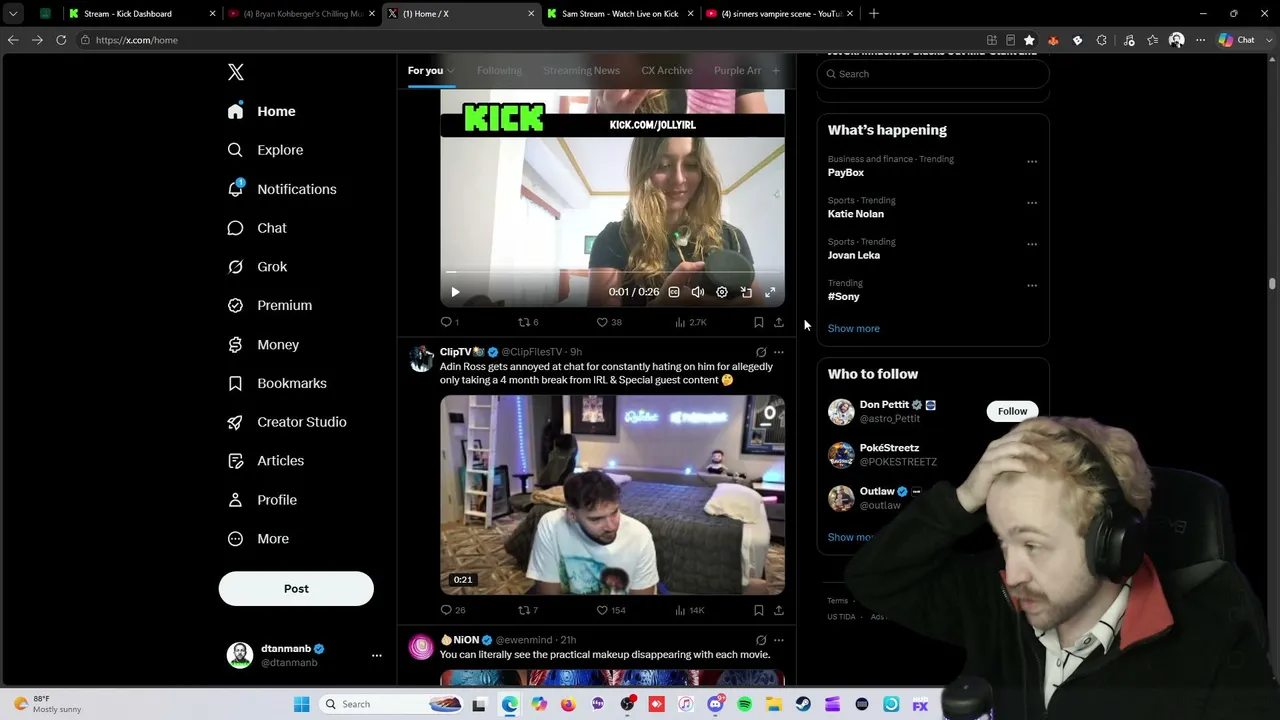Switch to sinners vampire scene YouTube tab
This screenshot has height=720, width=1280.
(x=779, y=14)
